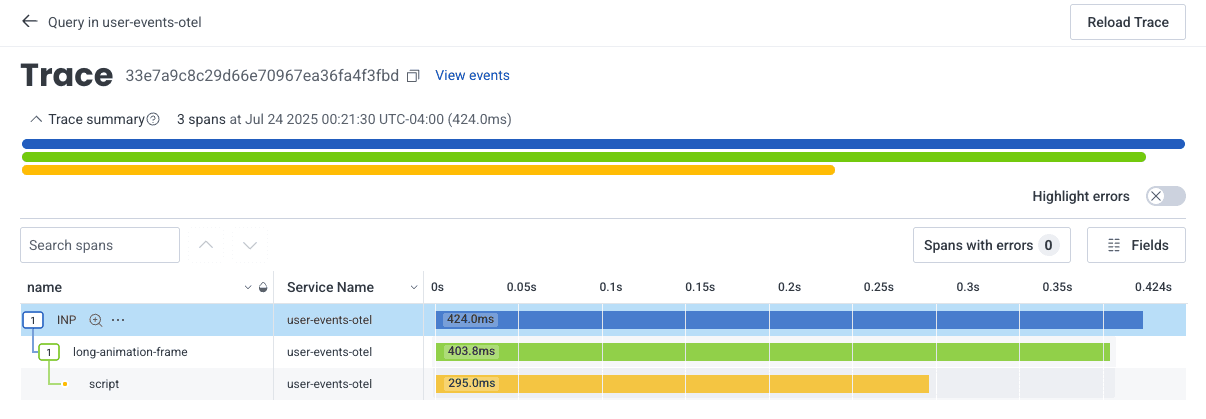Go to next search result arrow

(250, 245)
